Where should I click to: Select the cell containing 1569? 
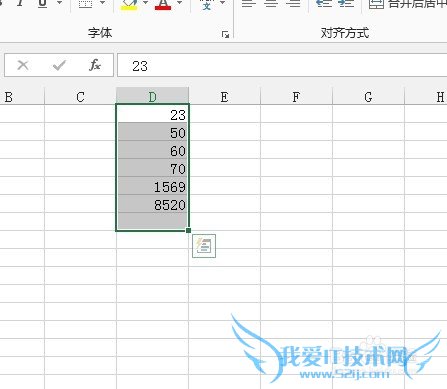coord(152,186)
